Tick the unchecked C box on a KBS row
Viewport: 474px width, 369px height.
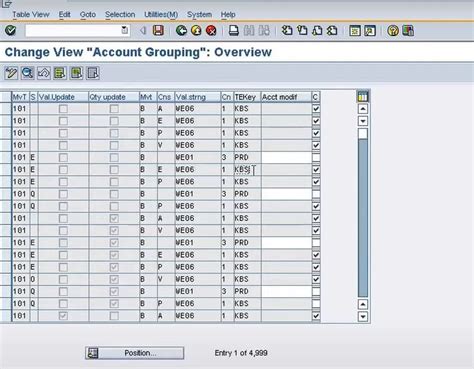[316, 304]
